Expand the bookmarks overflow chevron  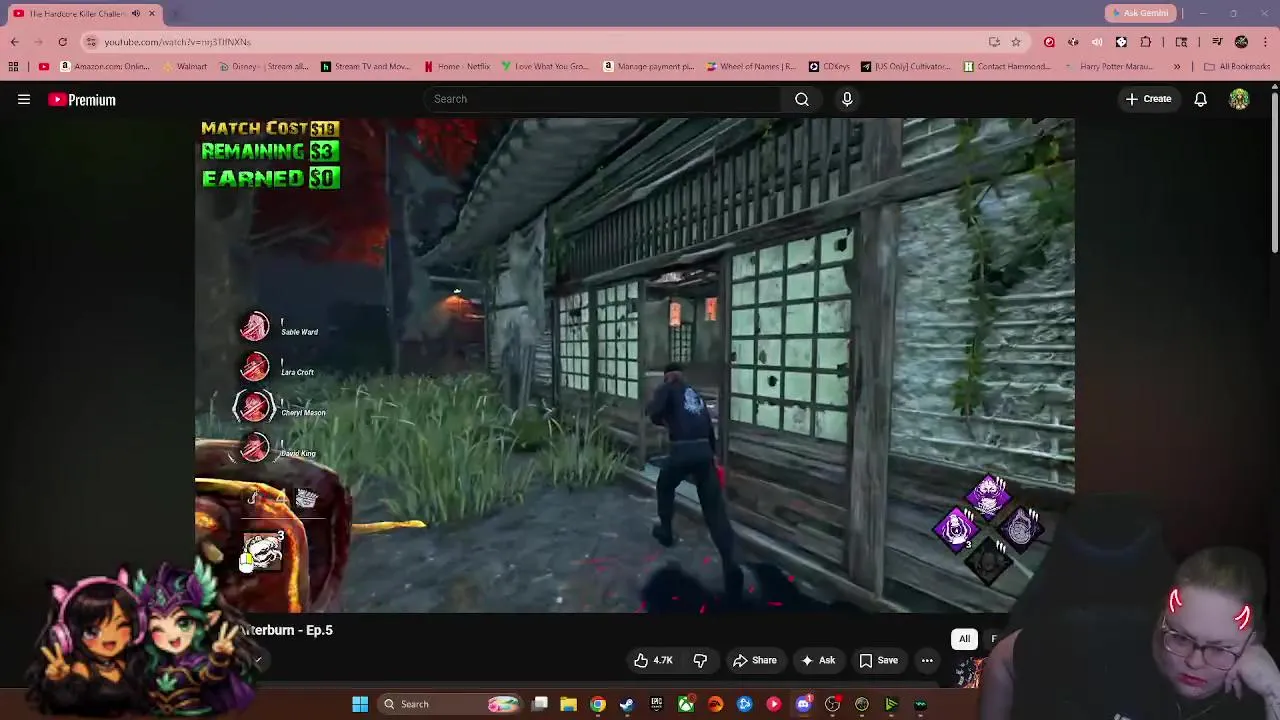point(1177,67)
